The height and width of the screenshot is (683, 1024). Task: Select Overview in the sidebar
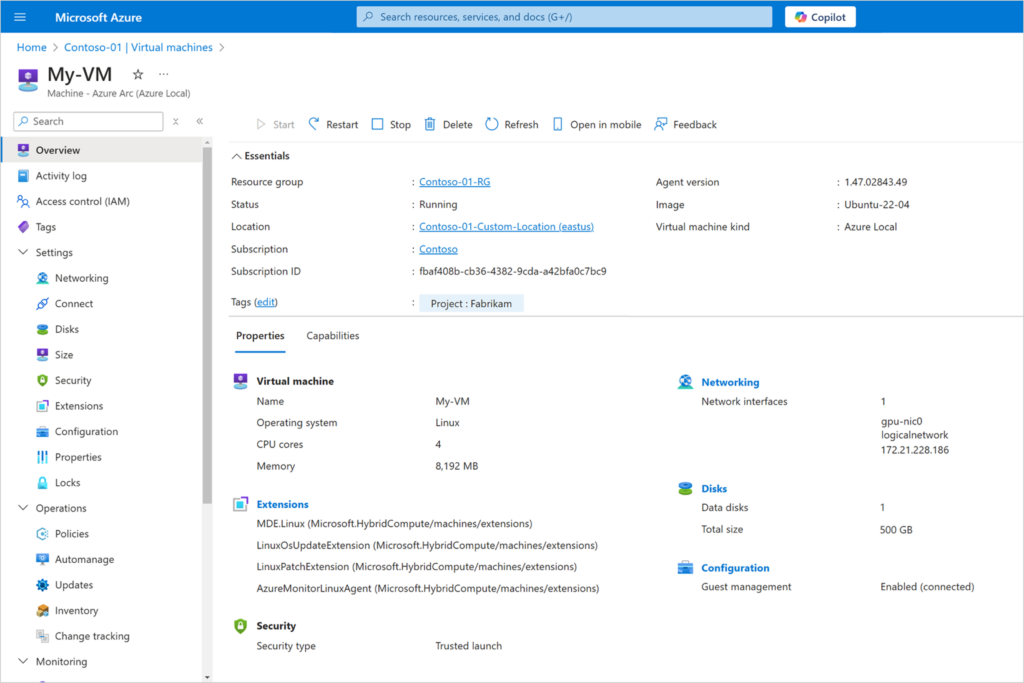pyautogui.click(x=102, y=150)
